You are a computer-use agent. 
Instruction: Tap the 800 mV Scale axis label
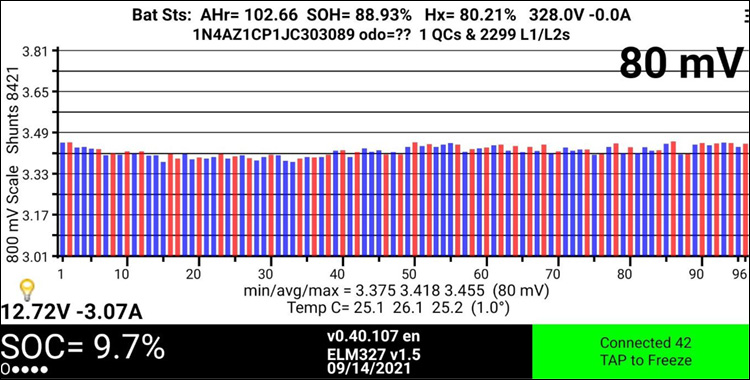pos(13,213)
